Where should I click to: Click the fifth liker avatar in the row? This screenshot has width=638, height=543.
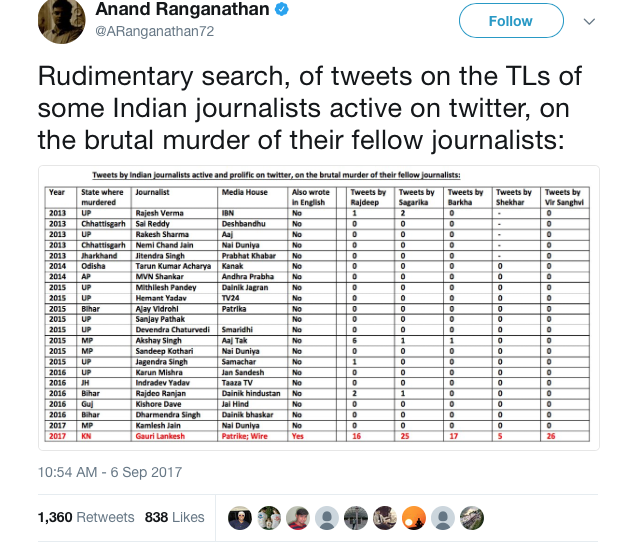click(356, 517)
